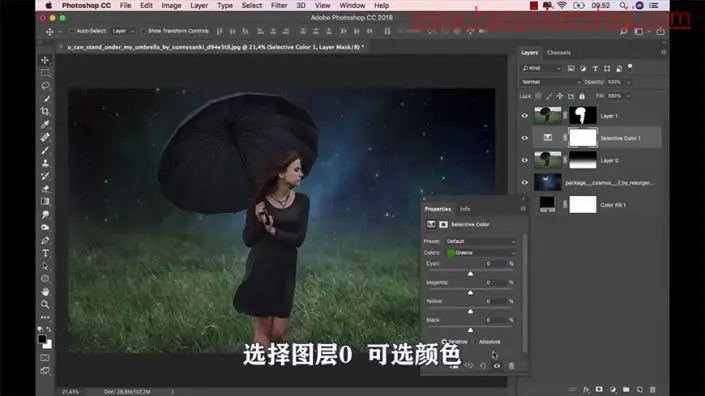705x396 pixels.
Task: Select the Lasso tool
Action: click(45, 86)
